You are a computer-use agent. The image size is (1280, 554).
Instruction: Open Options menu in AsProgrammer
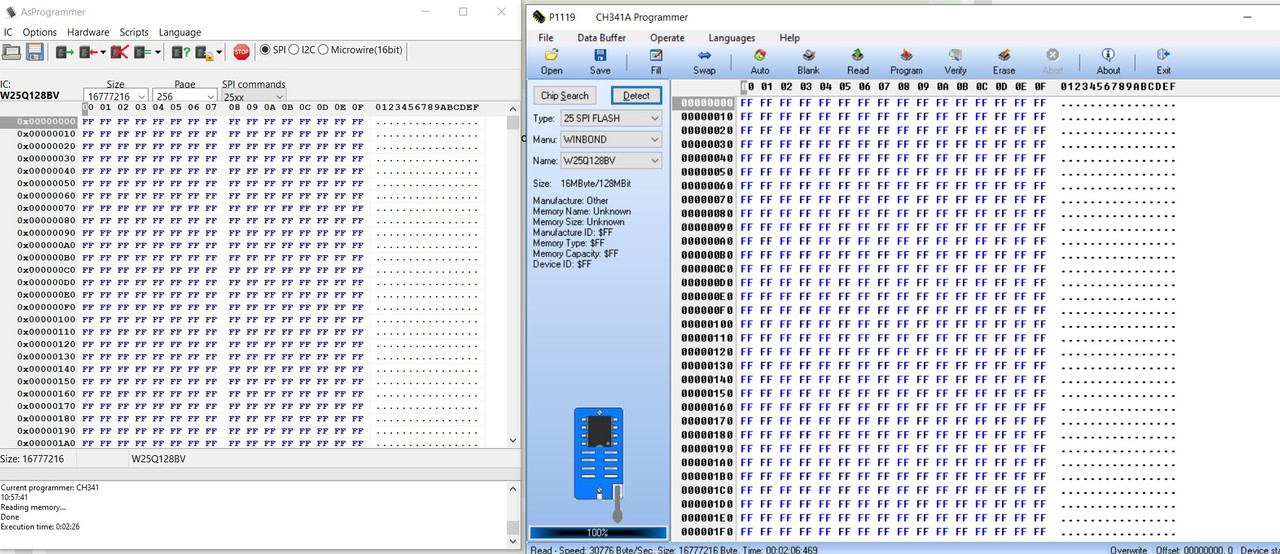pyautogui.click(x=40, y=32)
